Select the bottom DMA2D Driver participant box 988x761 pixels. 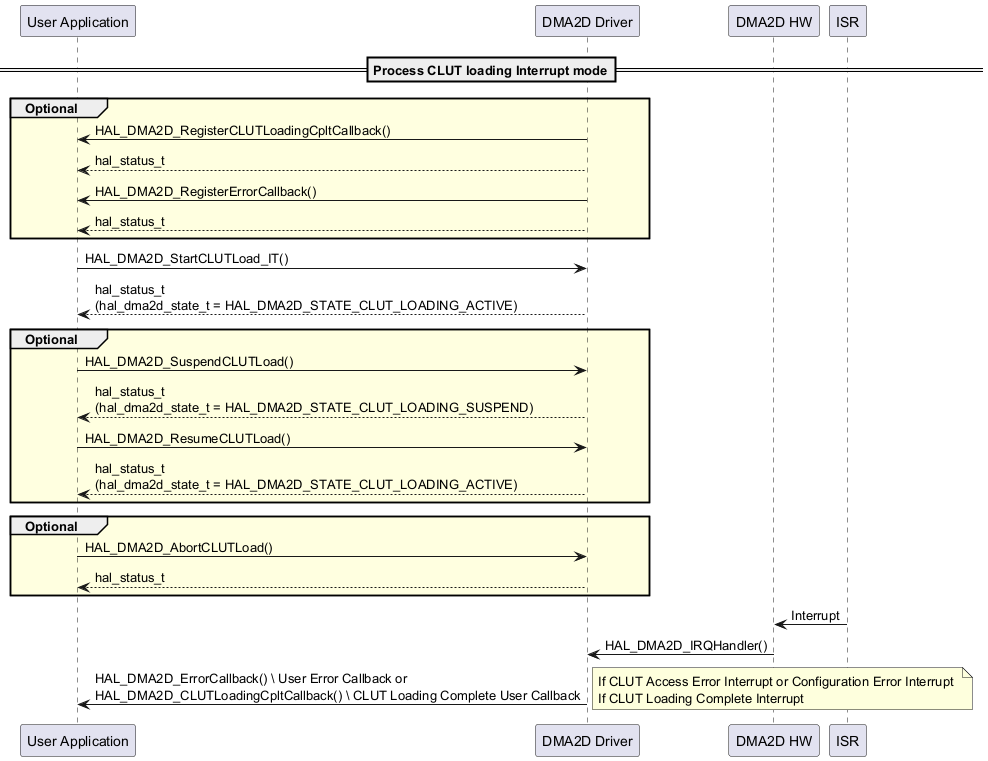coord(587,741)
